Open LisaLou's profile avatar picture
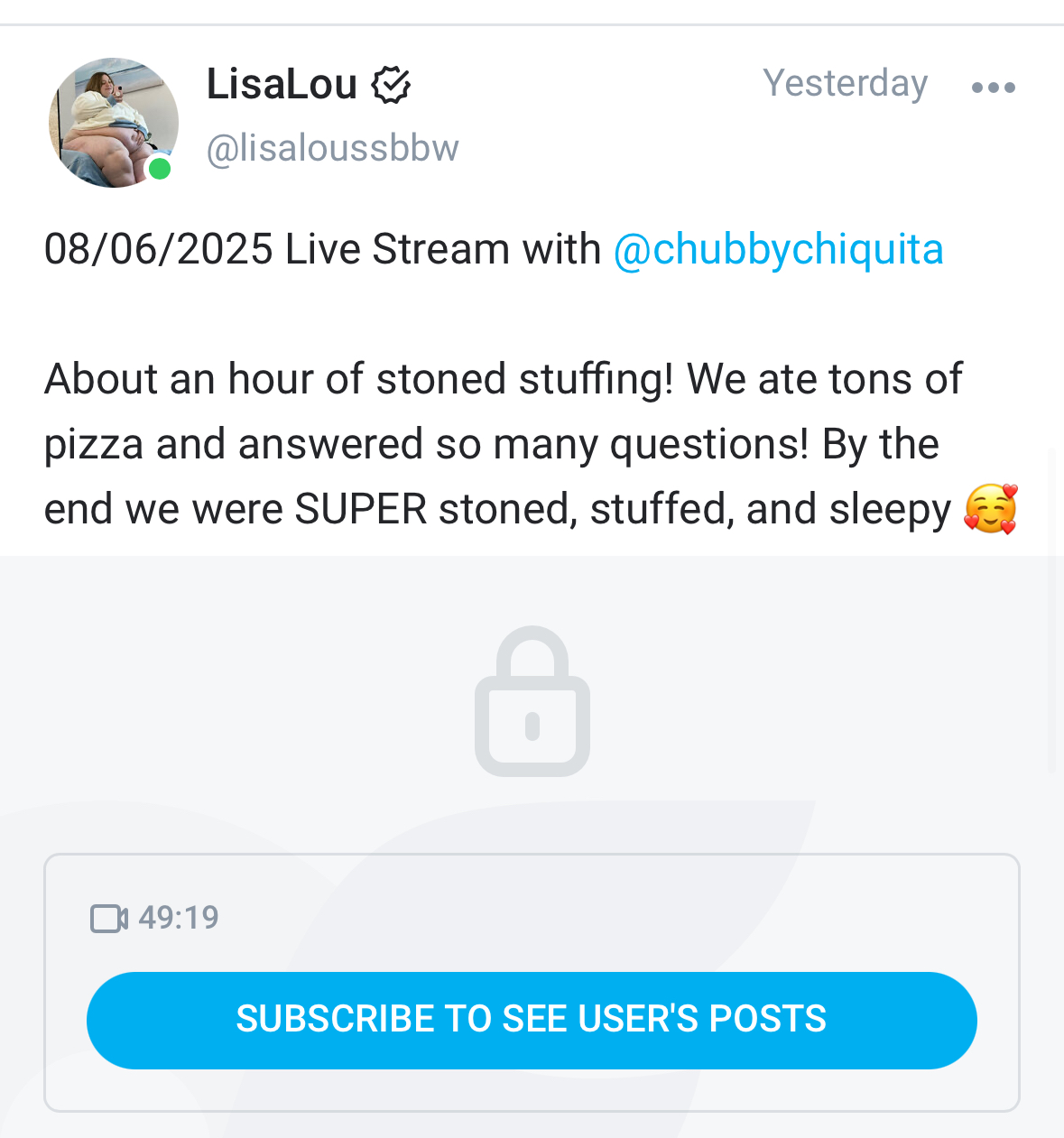Image resolution: width=1064 pixels, height=1138 pixels. tap(113, 123)
